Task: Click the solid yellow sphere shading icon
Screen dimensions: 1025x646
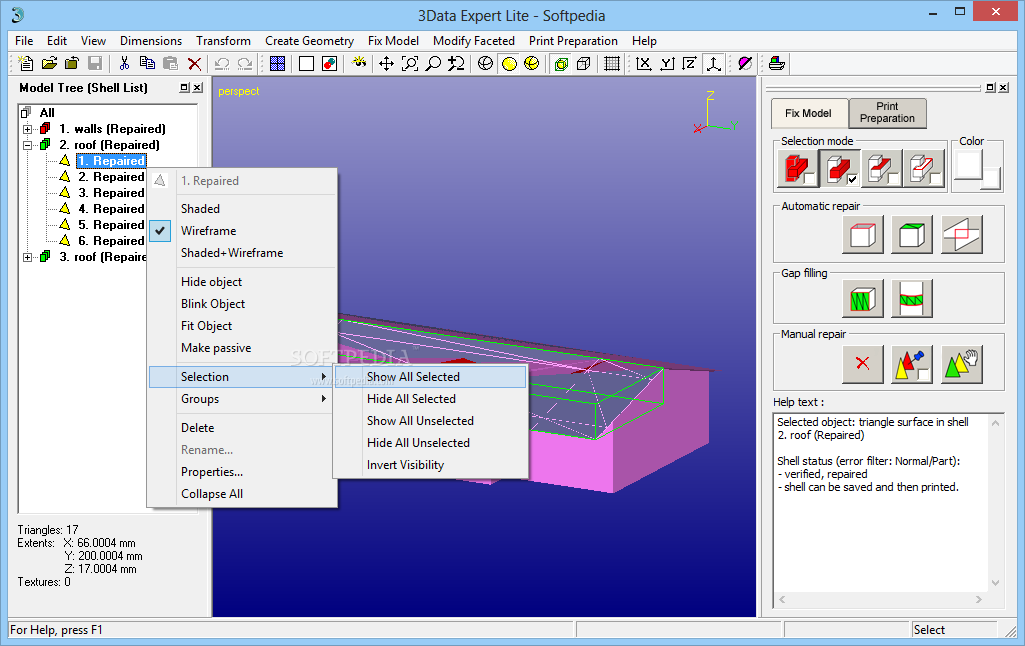Action: [x=509, y=63]
